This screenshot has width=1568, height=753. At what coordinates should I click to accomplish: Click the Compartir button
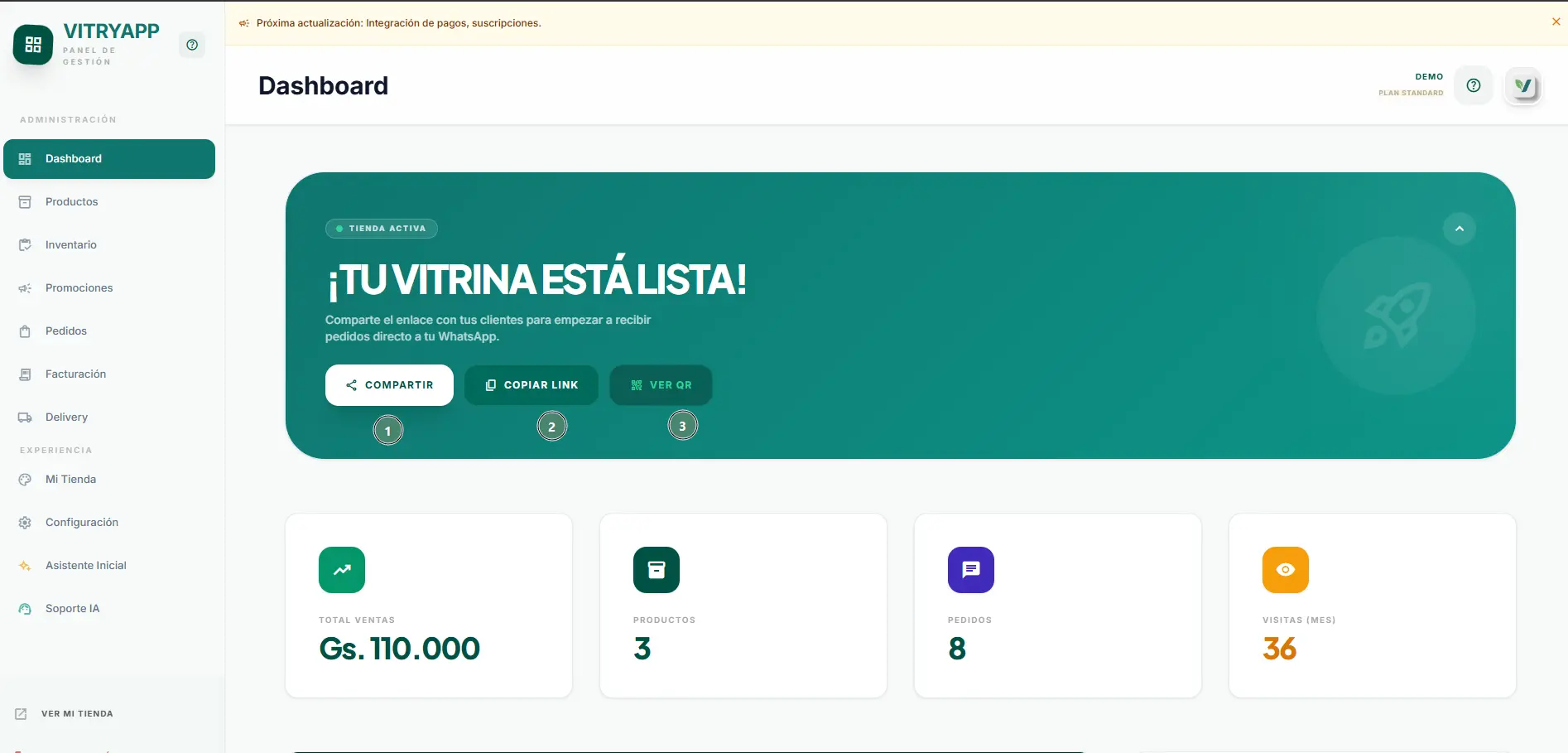tap(389, 385)
